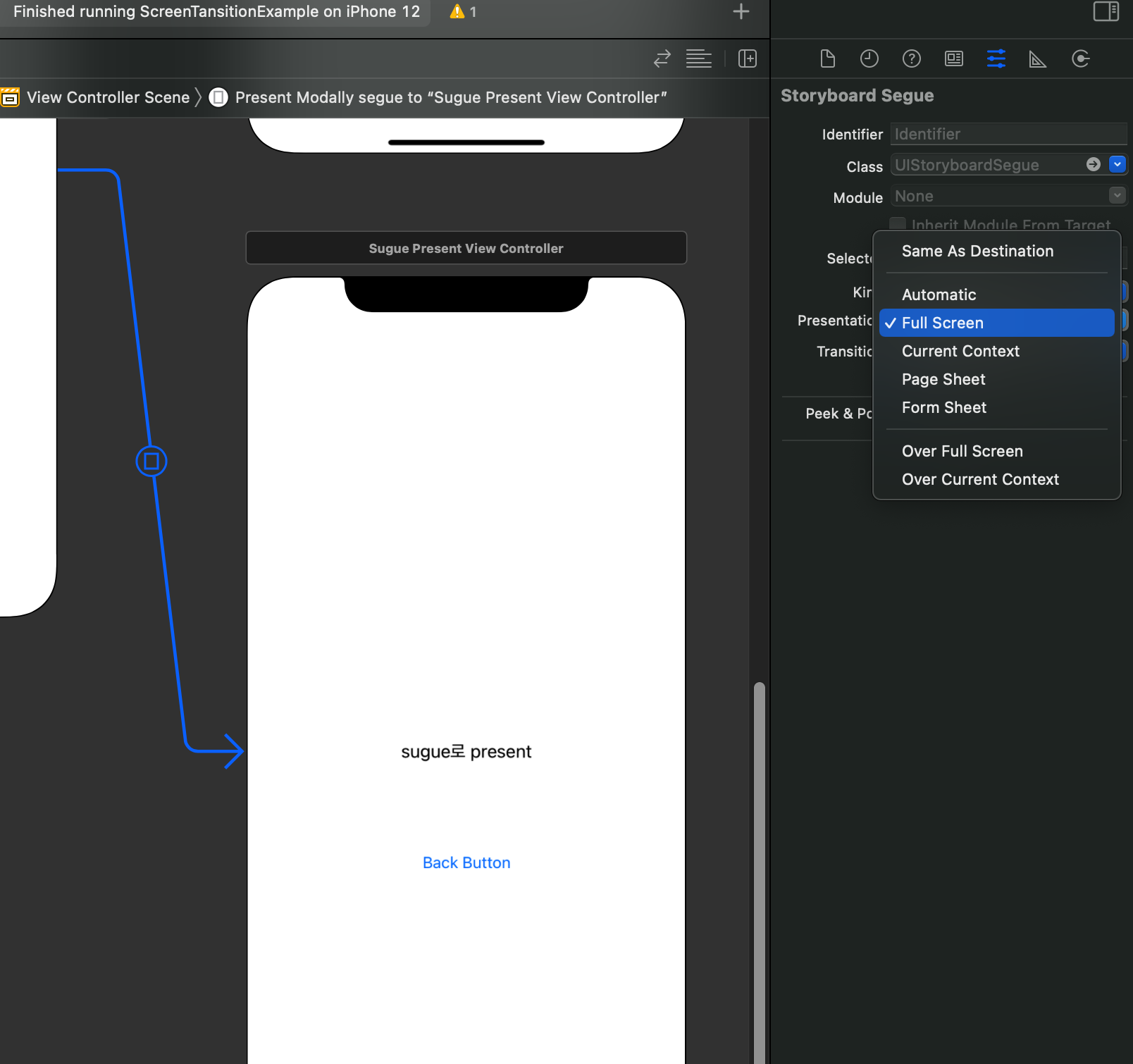Screen dimensions: 1133x1064
Task: Click the View Controller Scene storyboard icon
Action: coord(10,97)
